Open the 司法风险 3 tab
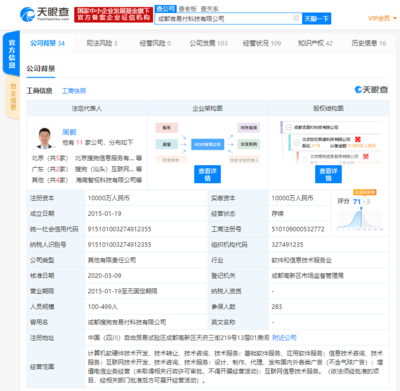 pos(102,43)
